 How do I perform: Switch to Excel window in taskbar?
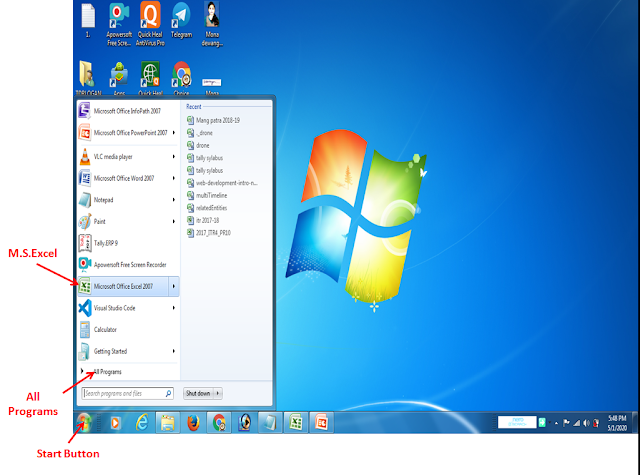pos(296,423)
